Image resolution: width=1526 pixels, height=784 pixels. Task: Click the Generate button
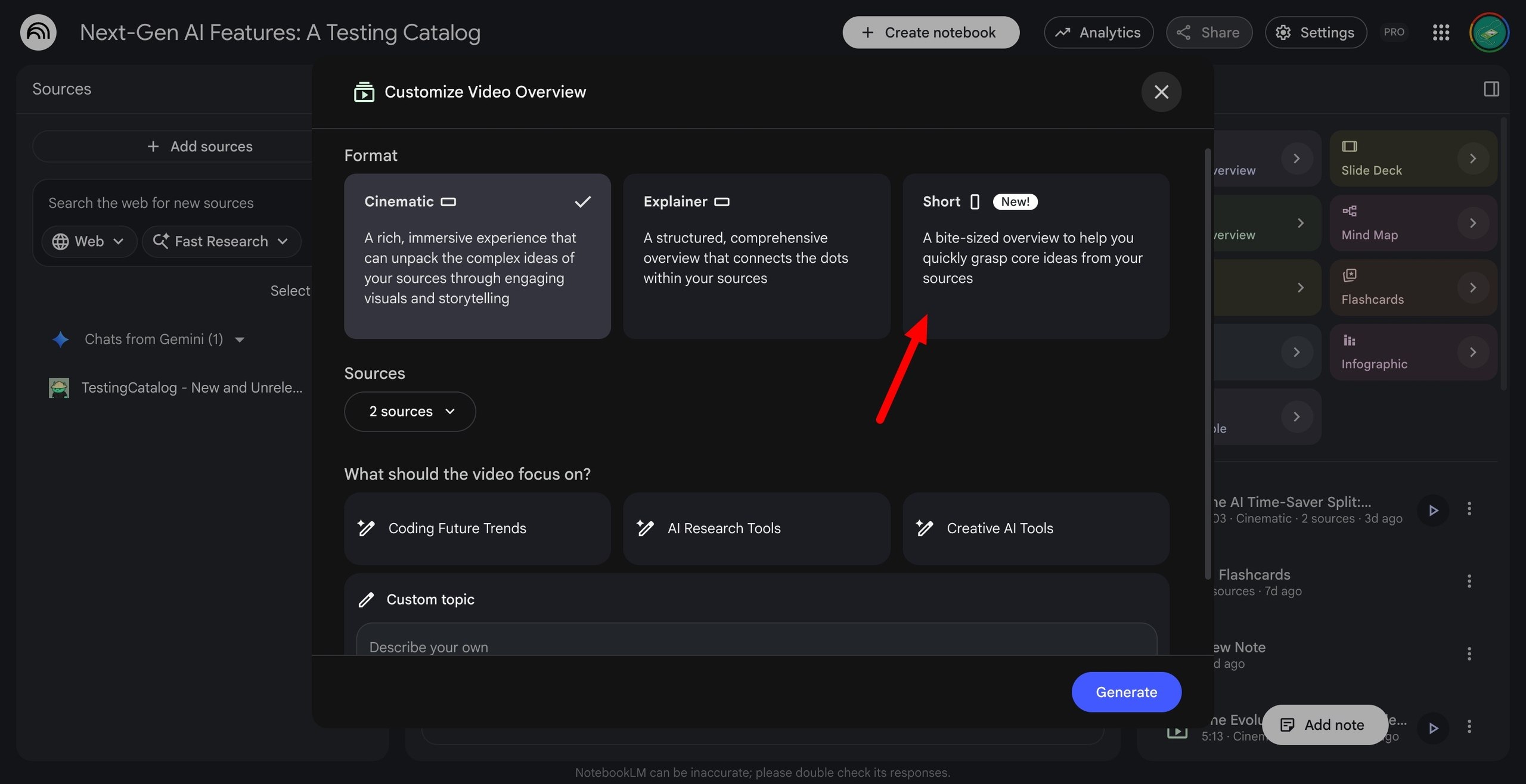click(1127, 692)
